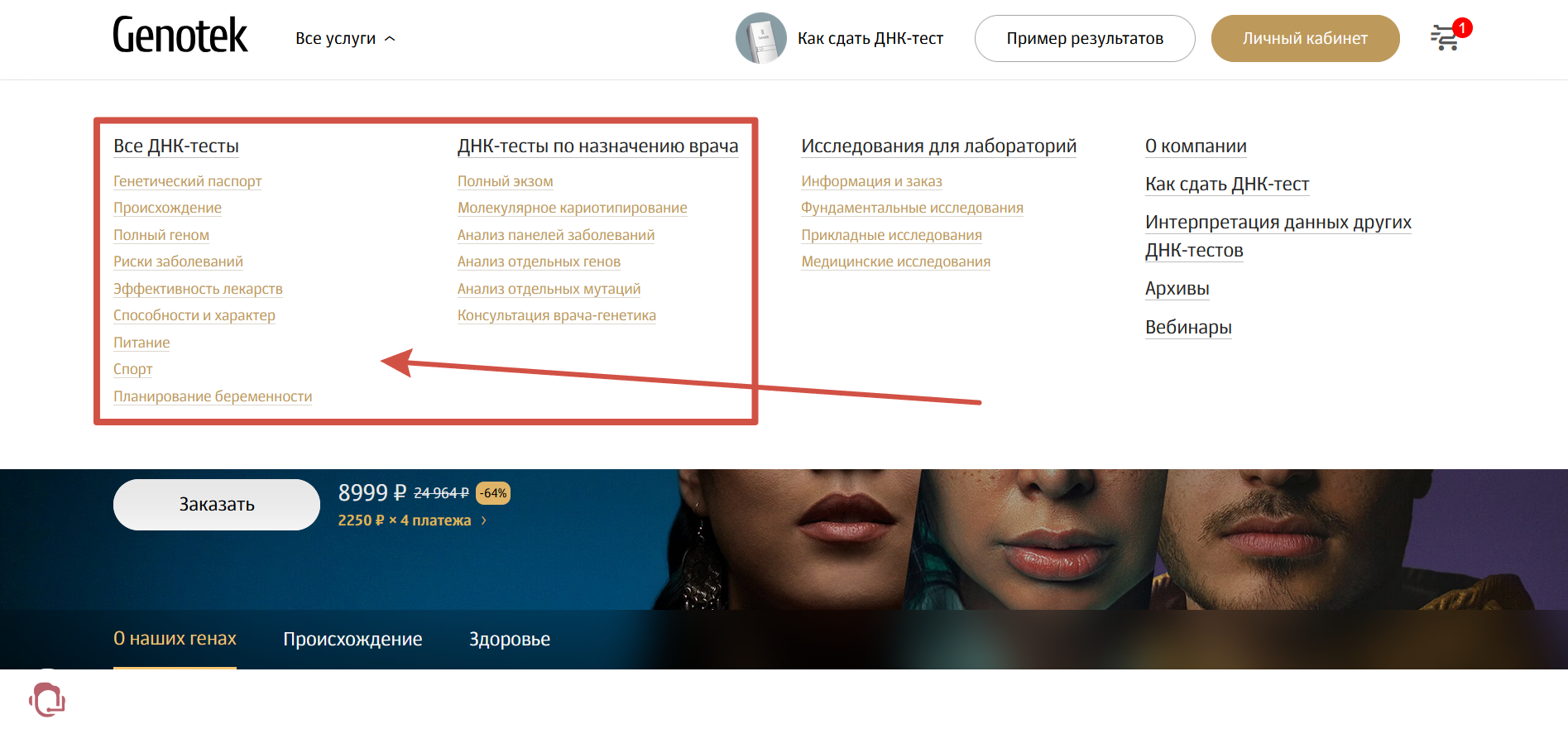Open the support chat headset icon
This screenshot has height=753, width=1568.
pos(47,700)
